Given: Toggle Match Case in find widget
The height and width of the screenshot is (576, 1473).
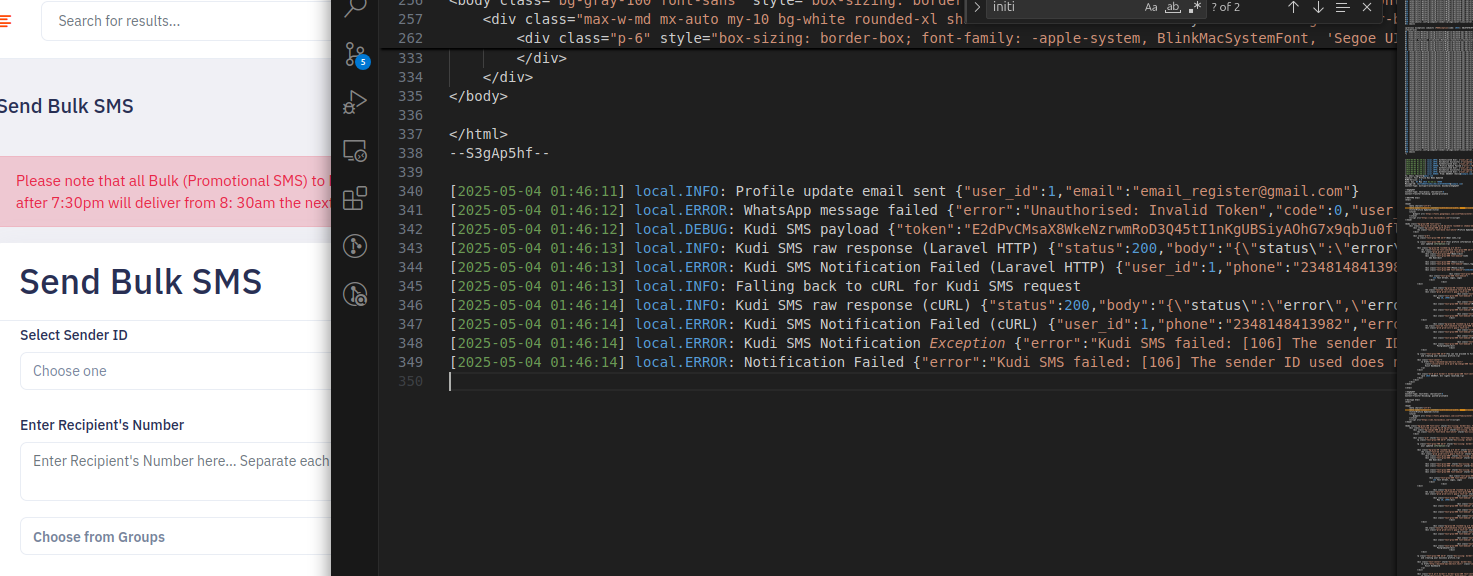Looking at the screenshot, I should tap(1151, 7).
